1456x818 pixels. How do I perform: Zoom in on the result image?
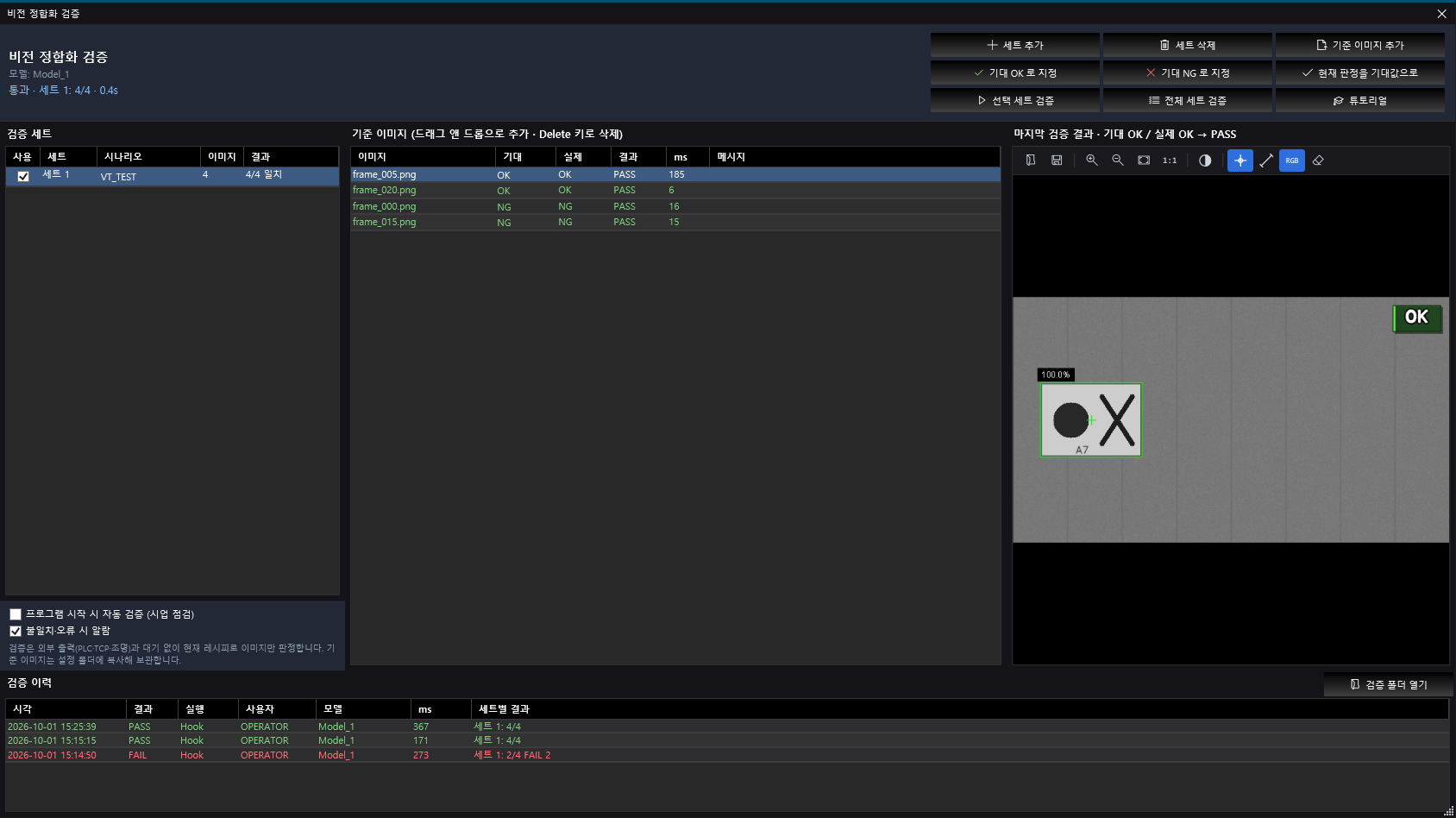click(x=1092, y=160)
